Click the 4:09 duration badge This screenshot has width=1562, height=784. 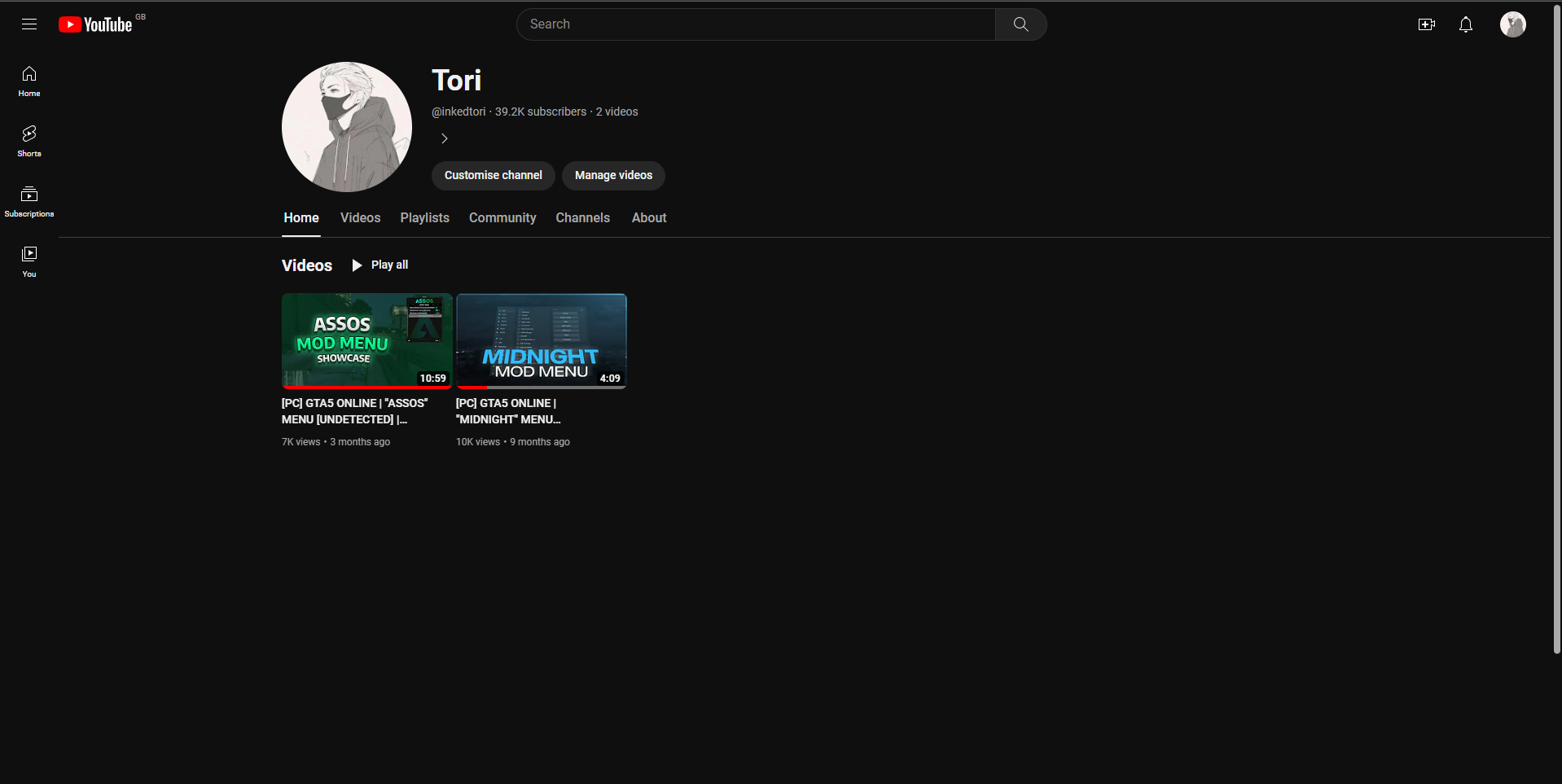(x=610, y=379)
